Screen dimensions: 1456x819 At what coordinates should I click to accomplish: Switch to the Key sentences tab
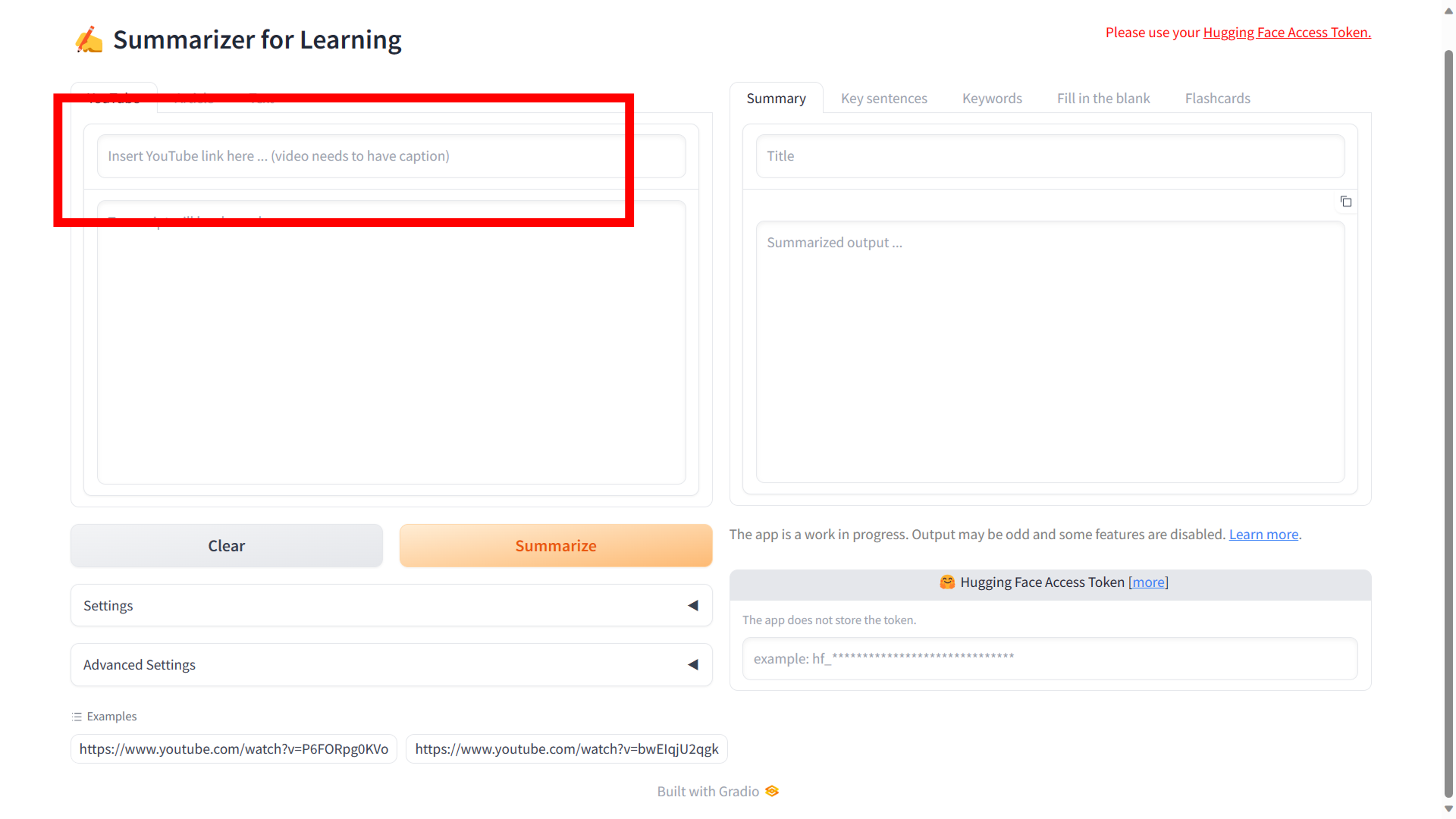(884, 98)
